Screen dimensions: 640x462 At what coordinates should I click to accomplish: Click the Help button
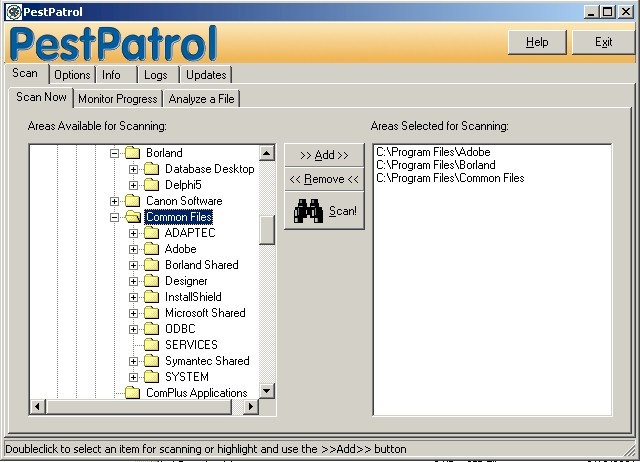537,42
